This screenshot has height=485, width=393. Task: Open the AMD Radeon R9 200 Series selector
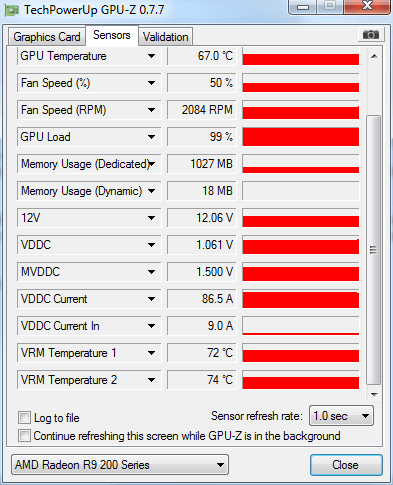coord(120,464)
